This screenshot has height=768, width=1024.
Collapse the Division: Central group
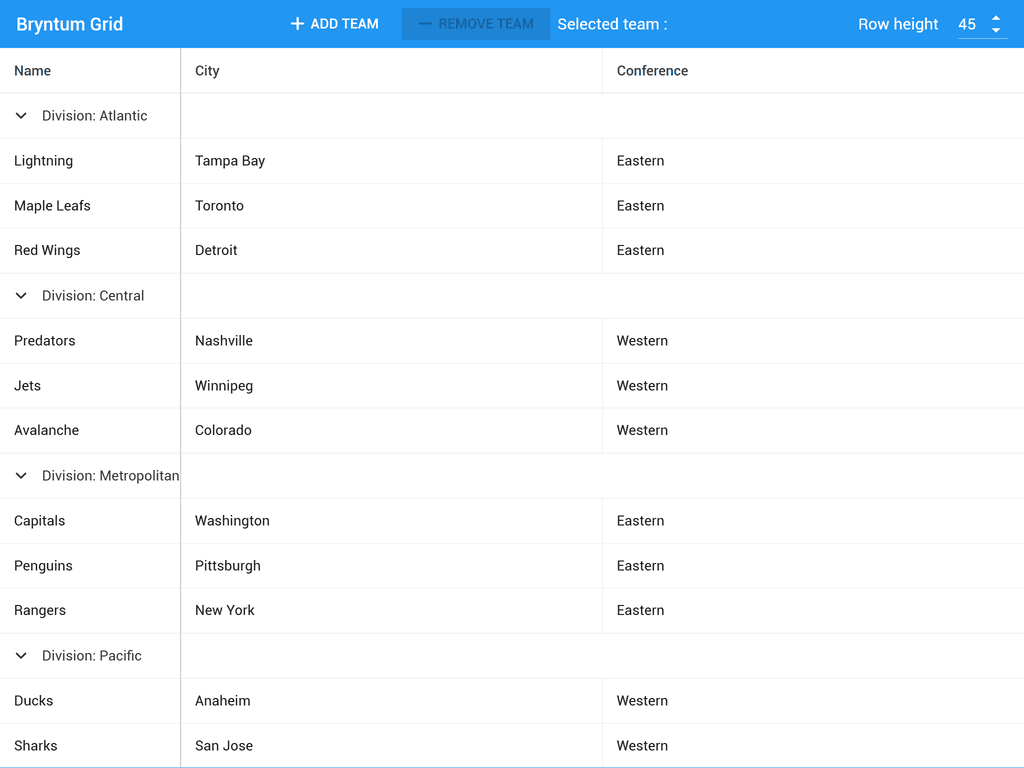coord(21,295)
